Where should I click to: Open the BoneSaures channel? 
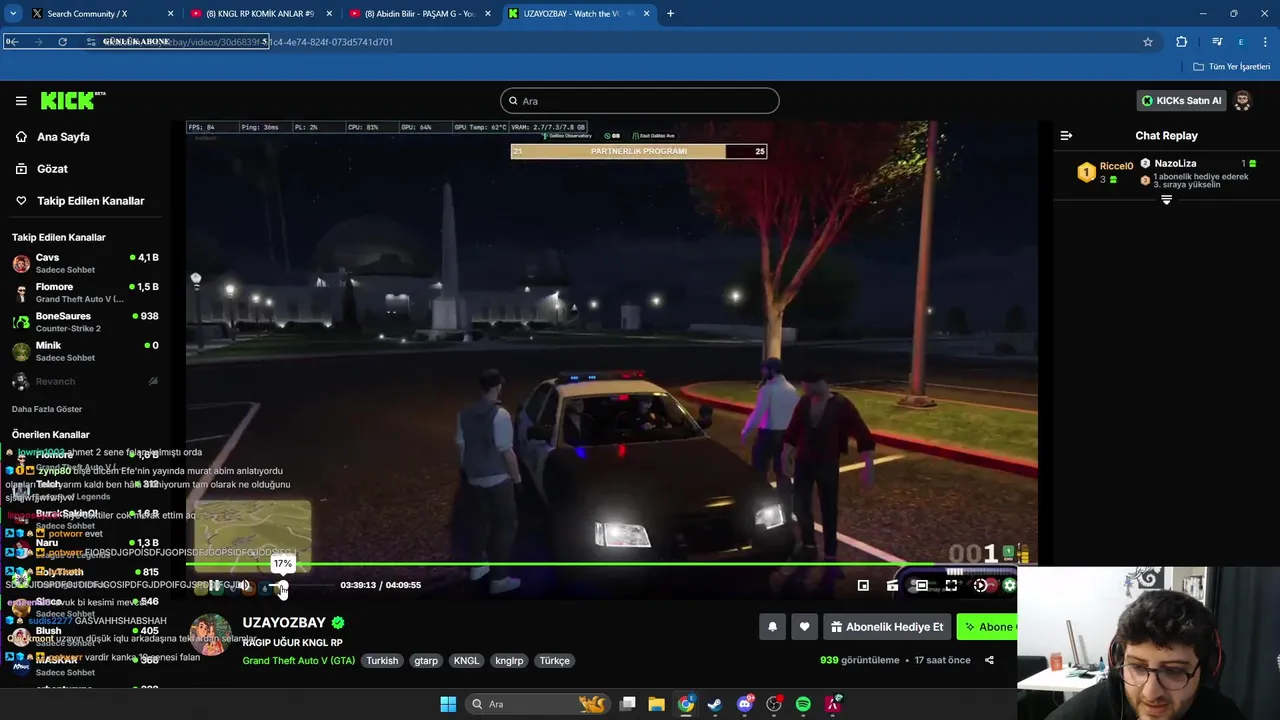[85, 322]
